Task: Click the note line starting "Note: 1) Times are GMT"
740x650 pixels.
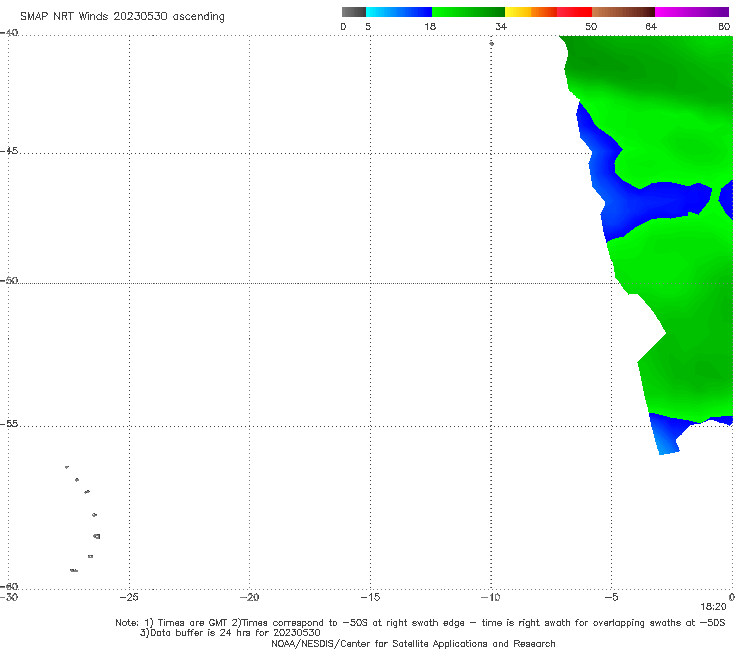Action: 420,623
